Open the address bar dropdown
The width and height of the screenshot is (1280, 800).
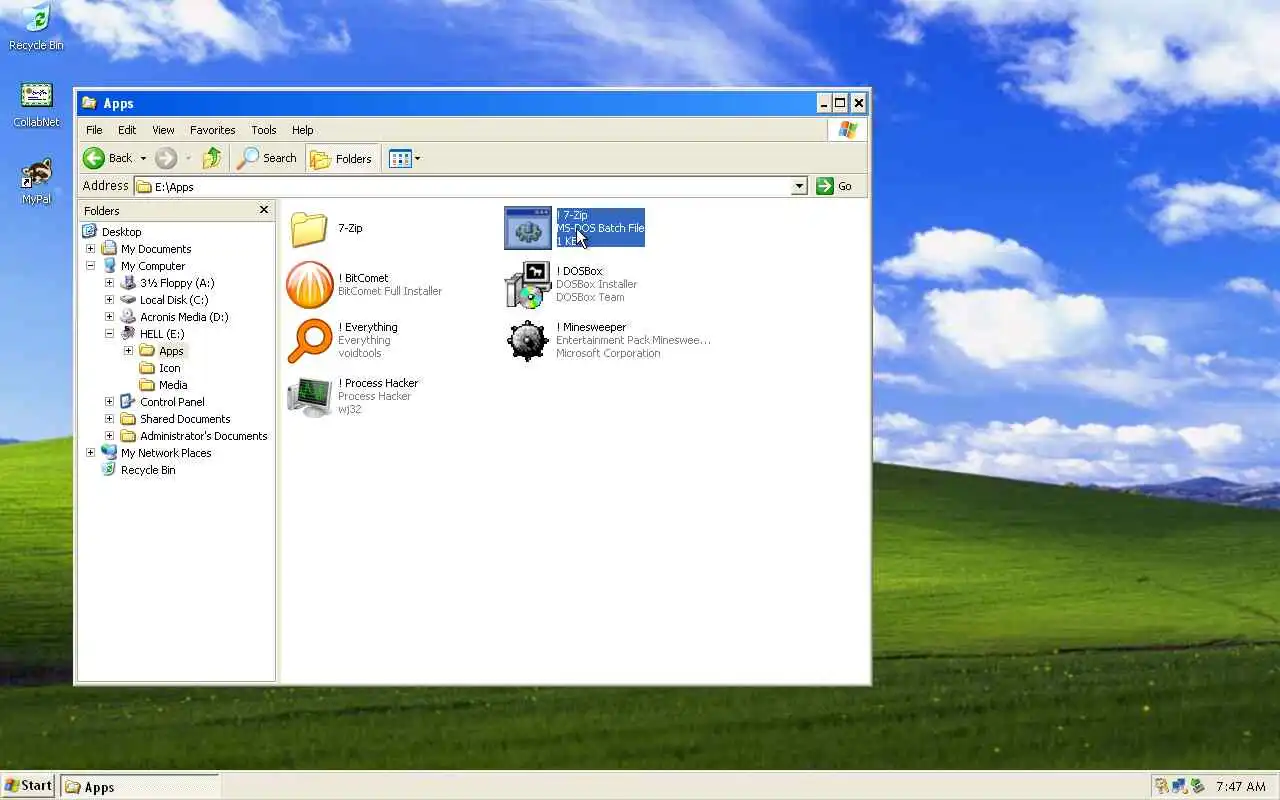[799, 186]
